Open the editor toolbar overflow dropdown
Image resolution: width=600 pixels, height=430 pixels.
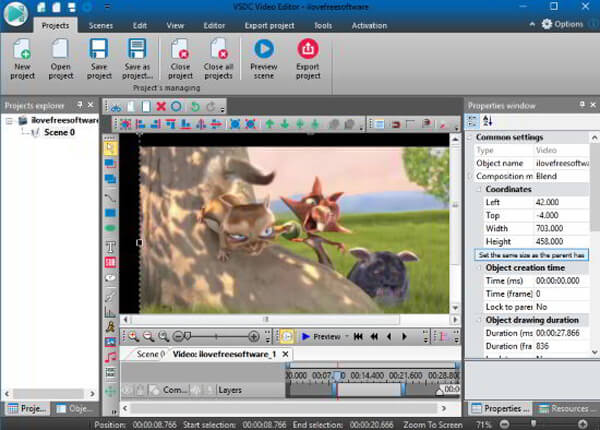[x=222, y=110]
